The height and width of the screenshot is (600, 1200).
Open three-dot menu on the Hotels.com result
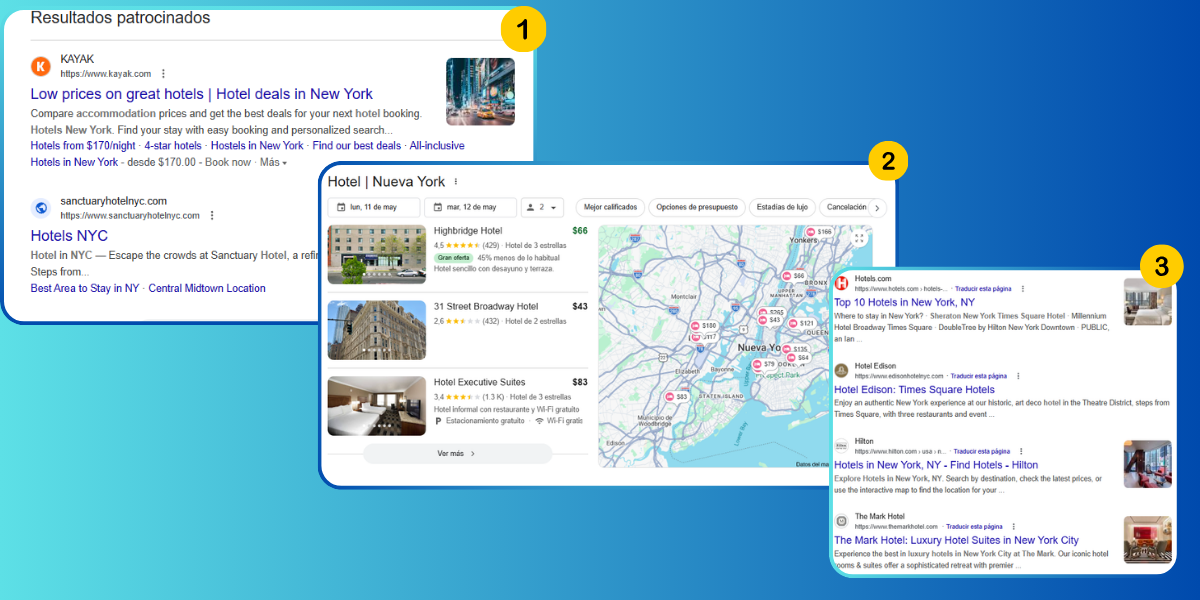point(1022,288)
